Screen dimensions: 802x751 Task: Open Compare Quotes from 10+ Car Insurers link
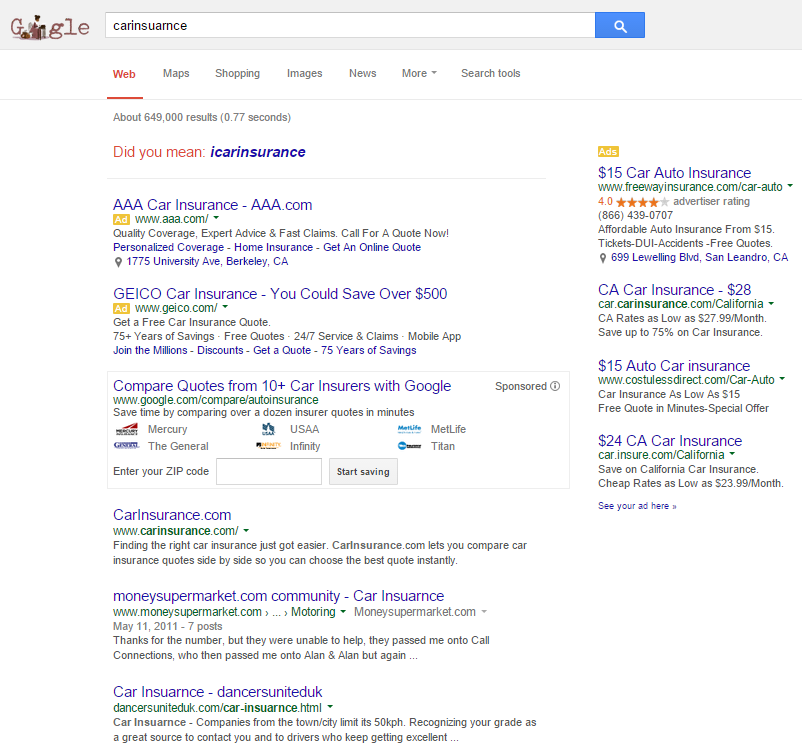(282, 386)
